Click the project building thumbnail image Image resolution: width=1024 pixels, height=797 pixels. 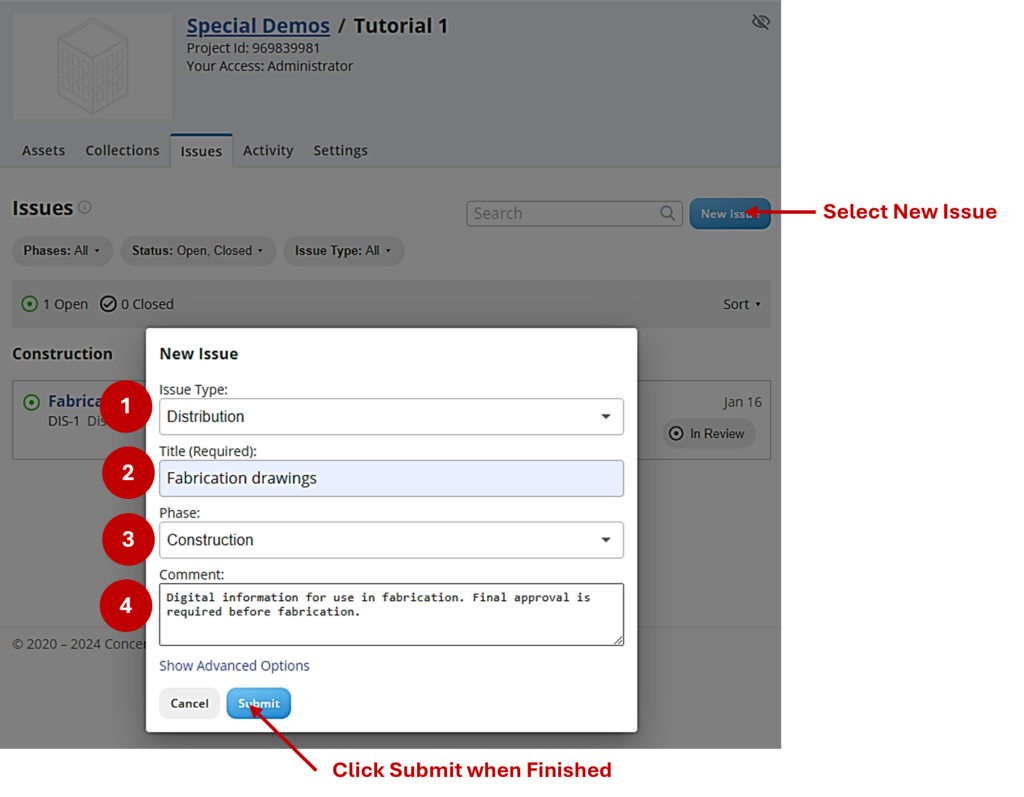point(92,66)
